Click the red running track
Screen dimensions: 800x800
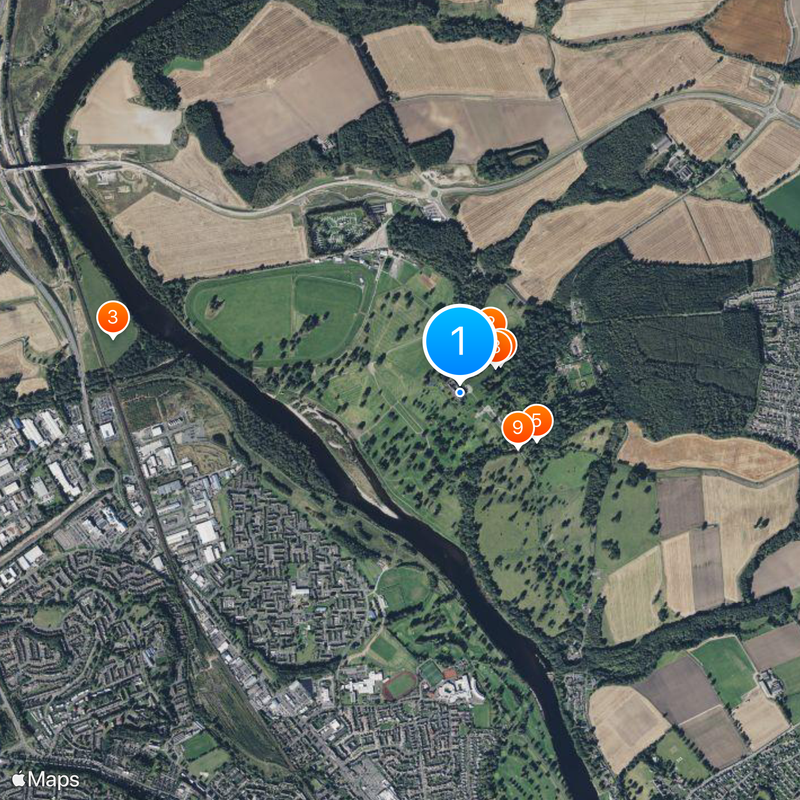tap(400, 685)
